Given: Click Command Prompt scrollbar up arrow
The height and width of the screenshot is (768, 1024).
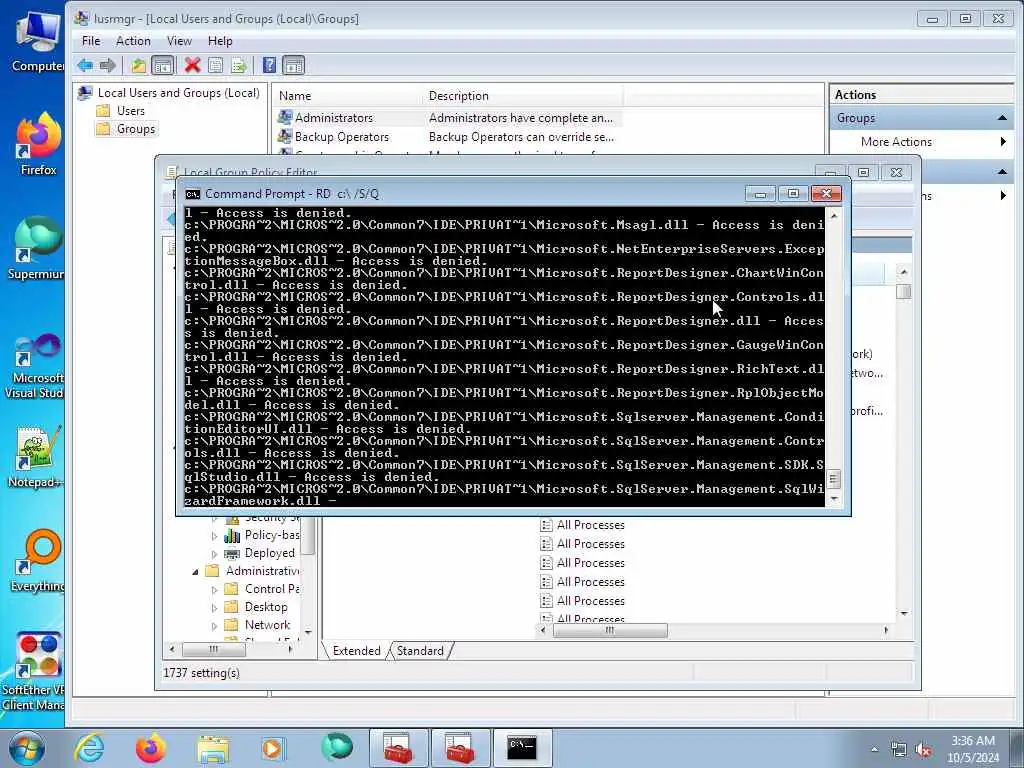Looking at the screenshot, I should coord(833,215).
